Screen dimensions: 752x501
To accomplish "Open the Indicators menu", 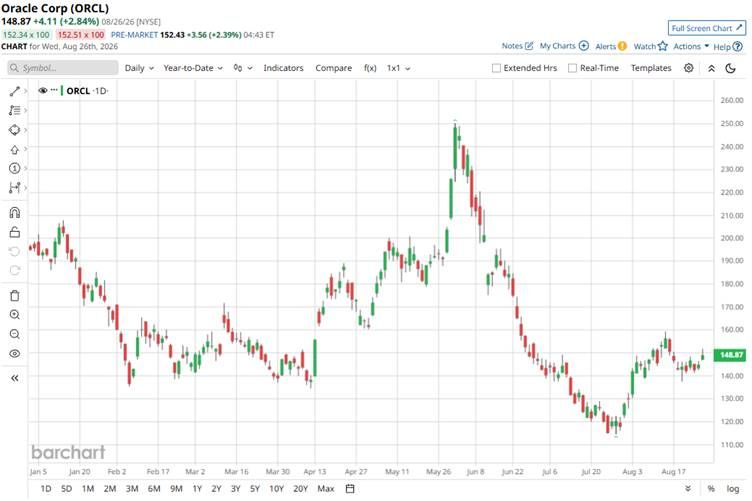I will click(x=283, y=68).
